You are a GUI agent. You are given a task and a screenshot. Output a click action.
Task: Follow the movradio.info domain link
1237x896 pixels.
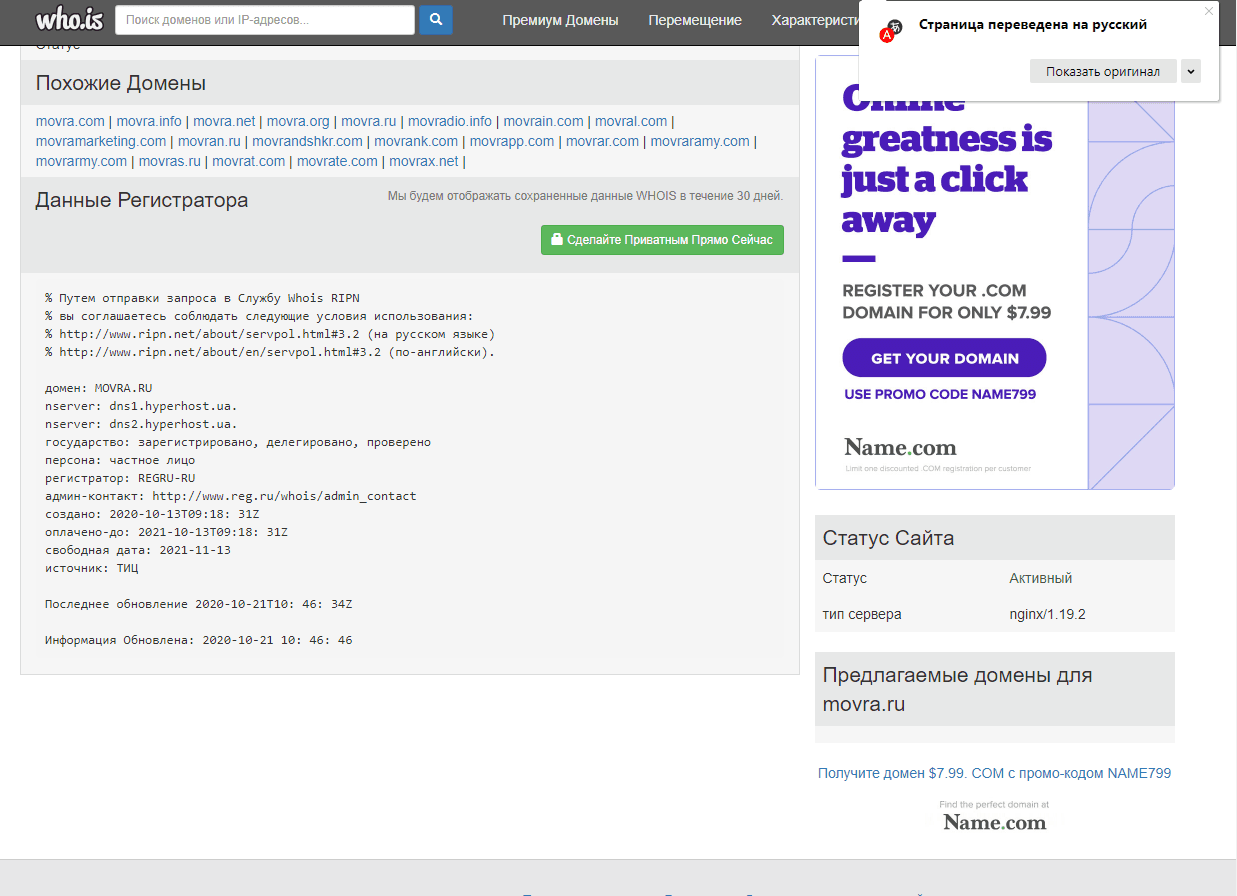click(x=449, y=121)
